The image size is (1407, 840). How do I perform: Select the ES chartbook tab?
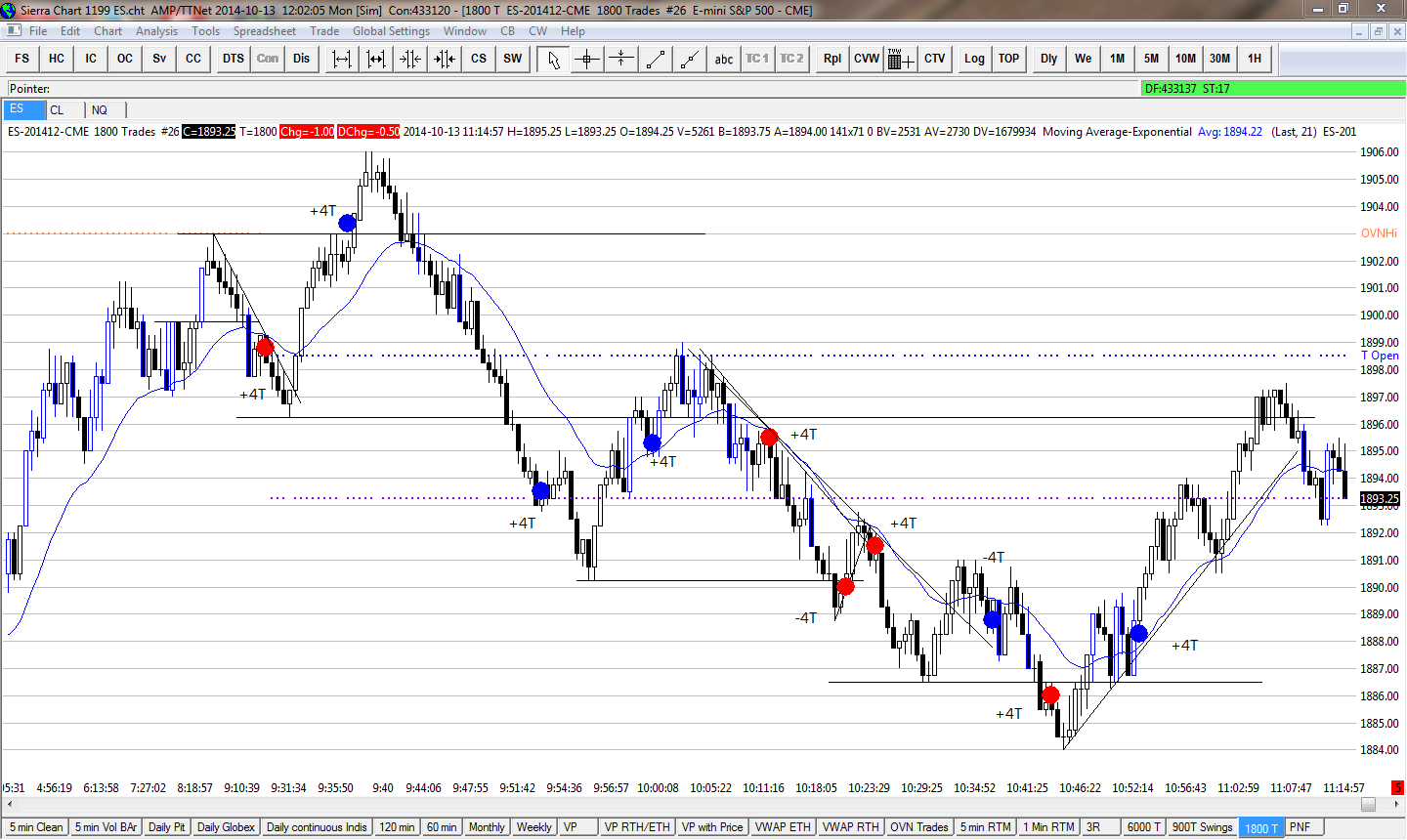pos(23,109)
